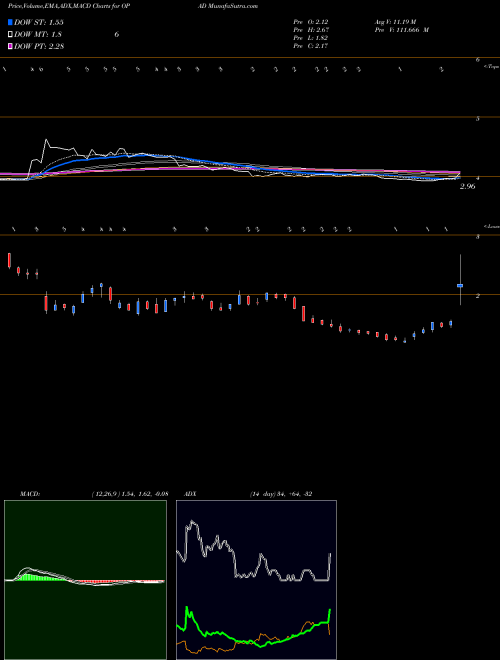The image size is (500, 660).
Task: Click the Pre V: 111.666 M value
Action: [401, 30]
